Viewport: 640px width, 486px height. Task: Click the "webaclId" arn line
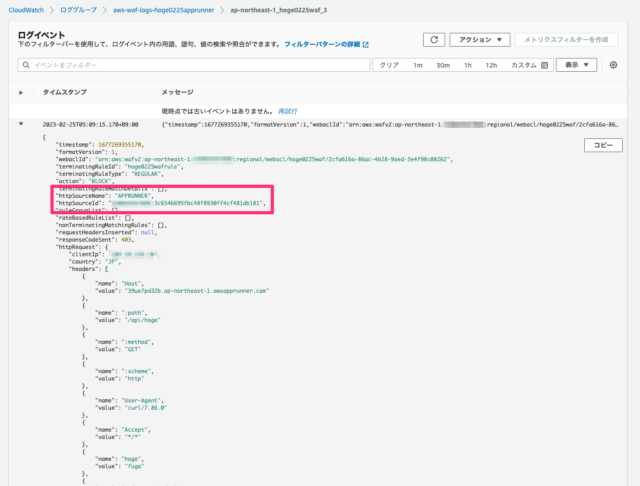point(254,159)
